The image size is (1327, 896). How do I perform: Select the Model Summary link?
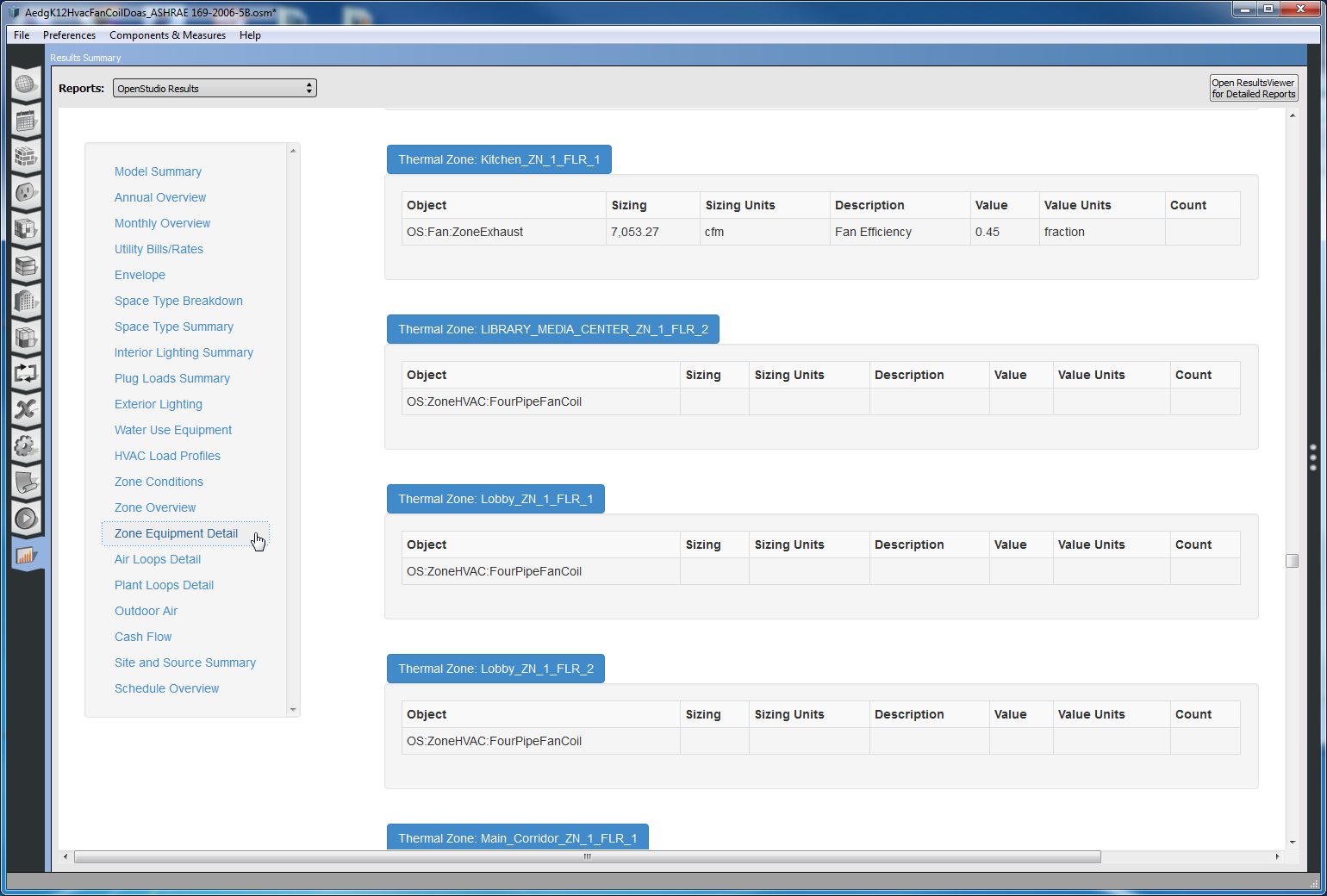click(x=158, y=171)
